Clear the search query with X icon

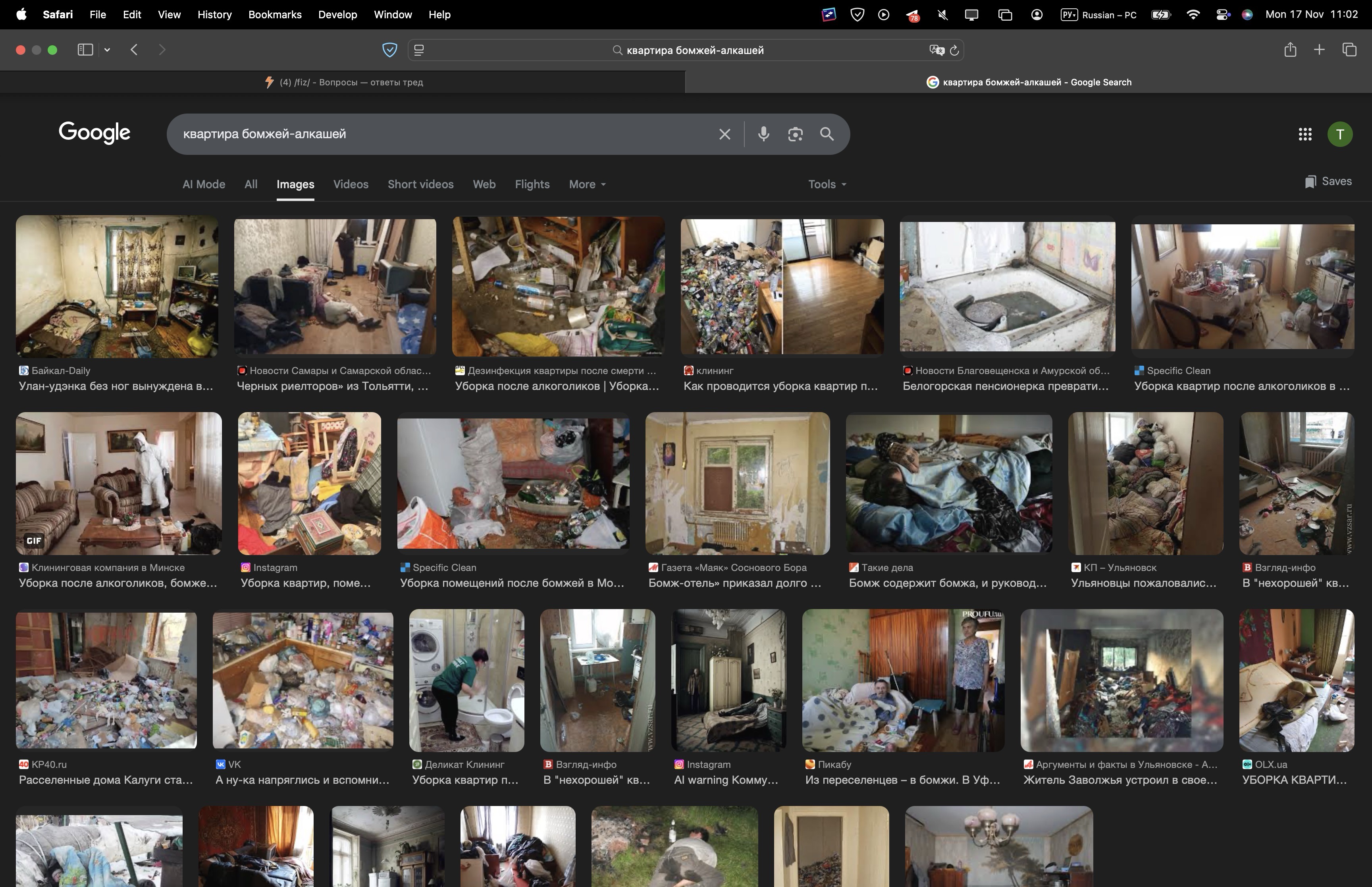pyautogui.click(x=724, y=134)
